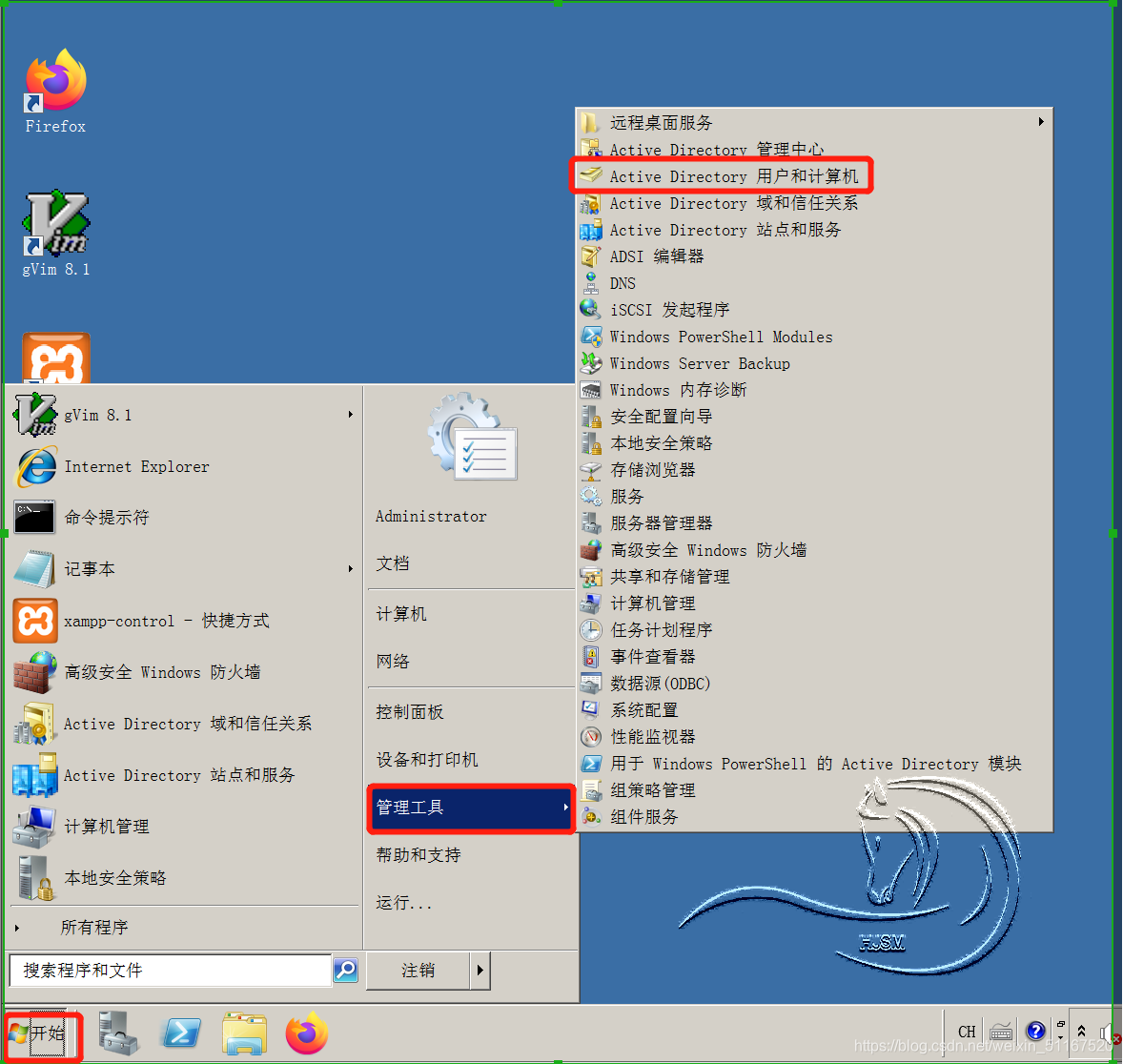Expand 记事本 jump list arrow

(350, 569)
